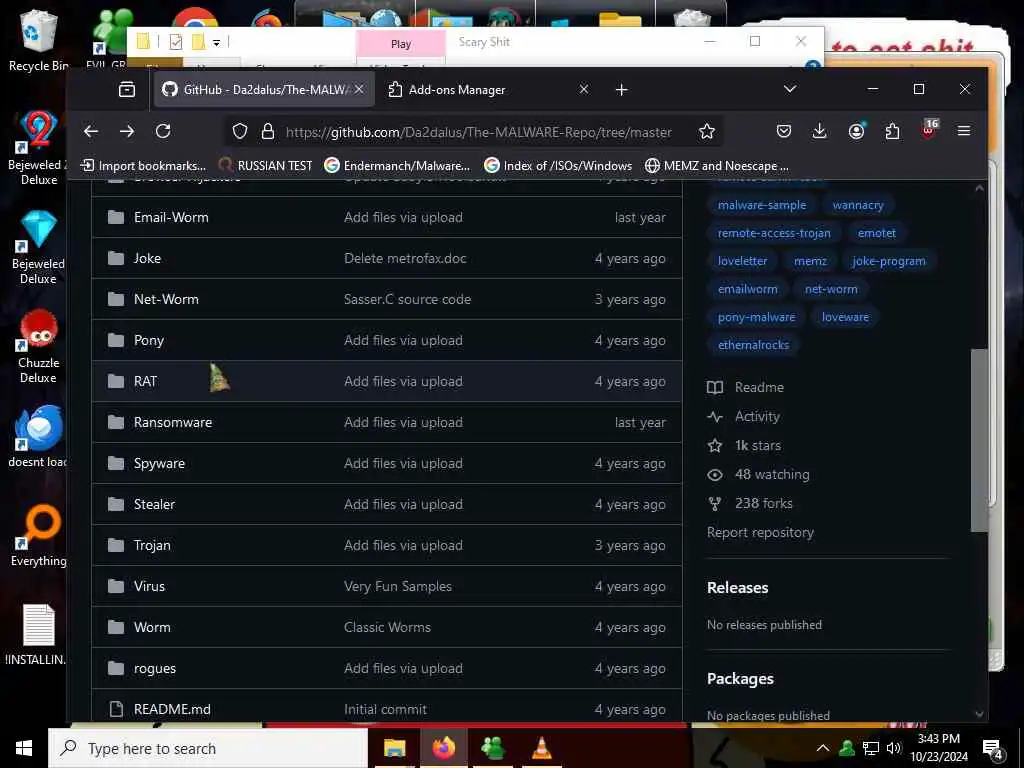Open the Ransomware folder
The height and width of the screenshot is (768, 1024).
pyautogui.click(x=172, y=423)
